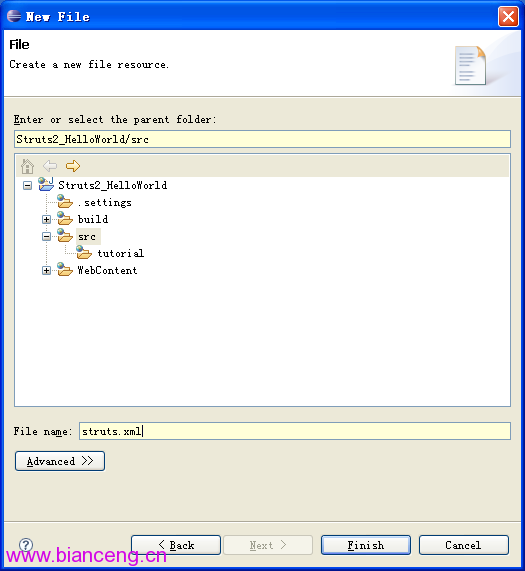Collapse the src folder node
Viewport: 525px width, 571px height.
(x=46, y=237)
